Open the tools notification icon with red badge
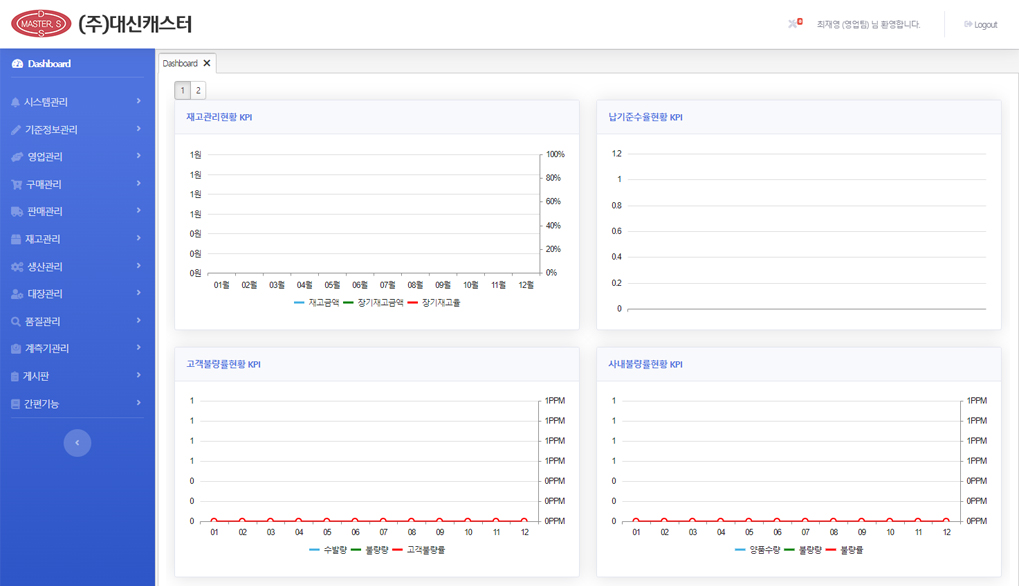1020x586 pixels. click(x=794, y=24)
